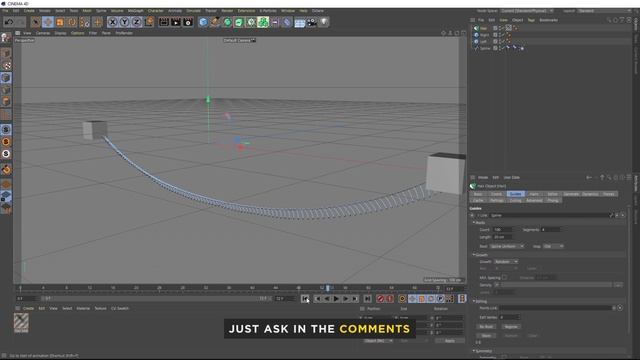Toggle Position keyframe recording icon
Screen dimensions: 640x360
point(412,299)
